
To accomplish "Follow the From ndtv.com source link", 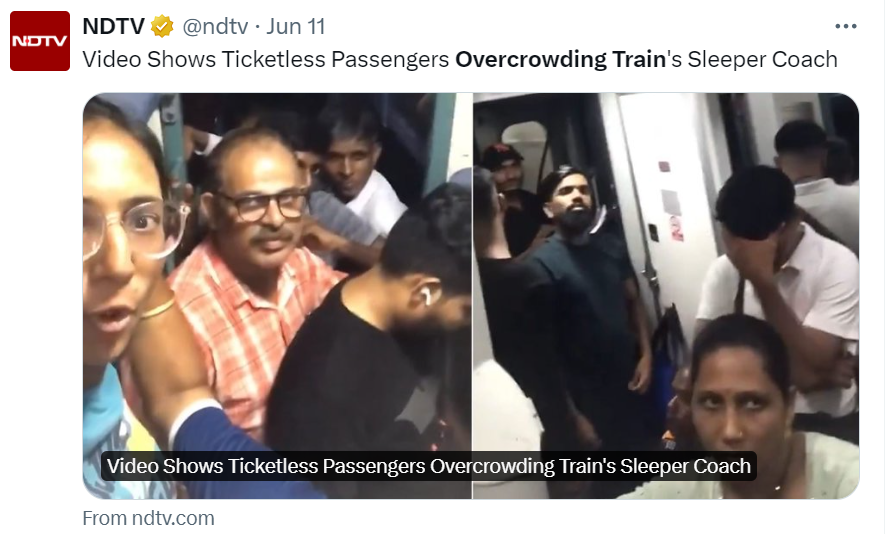I will click(149, 518).
